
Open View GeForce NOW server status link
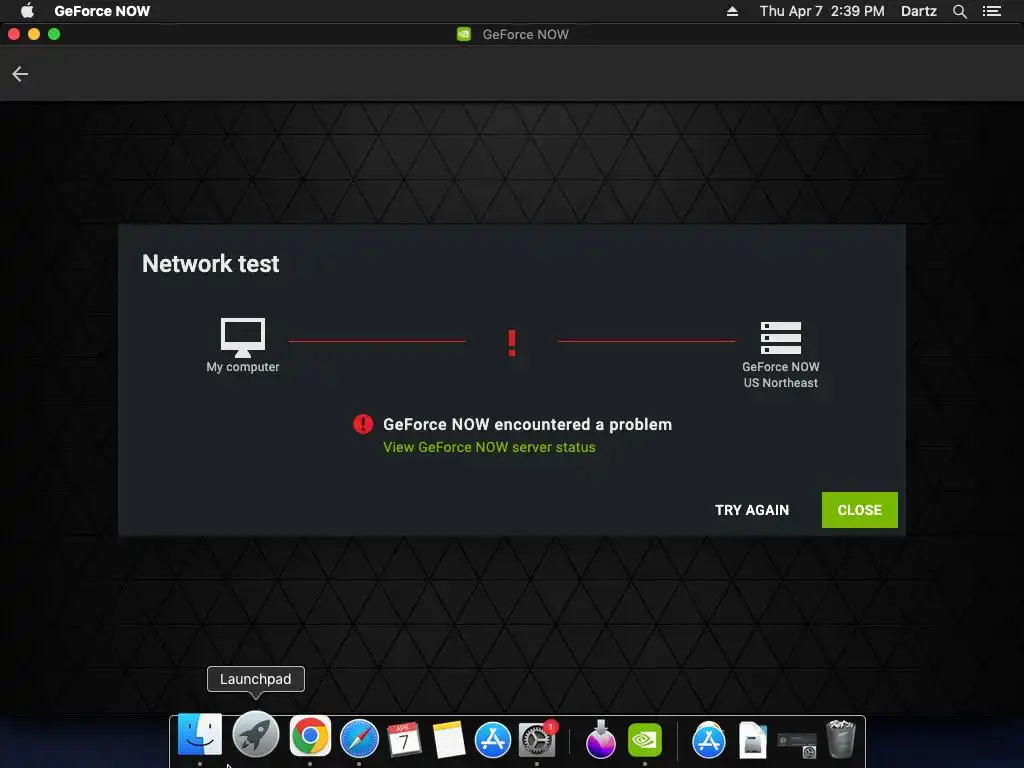point(489,447)
